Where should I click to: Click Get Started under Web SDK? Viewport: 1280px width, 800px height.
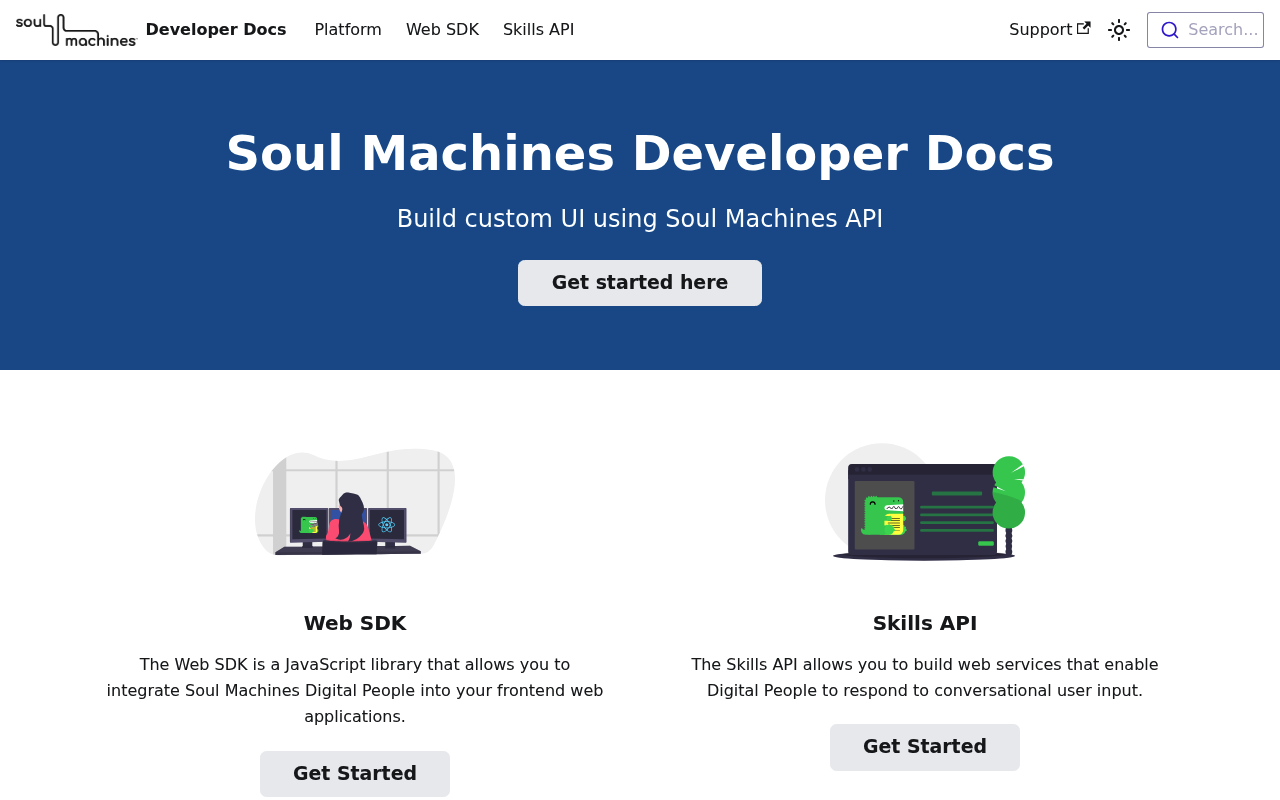click(355, 774)
